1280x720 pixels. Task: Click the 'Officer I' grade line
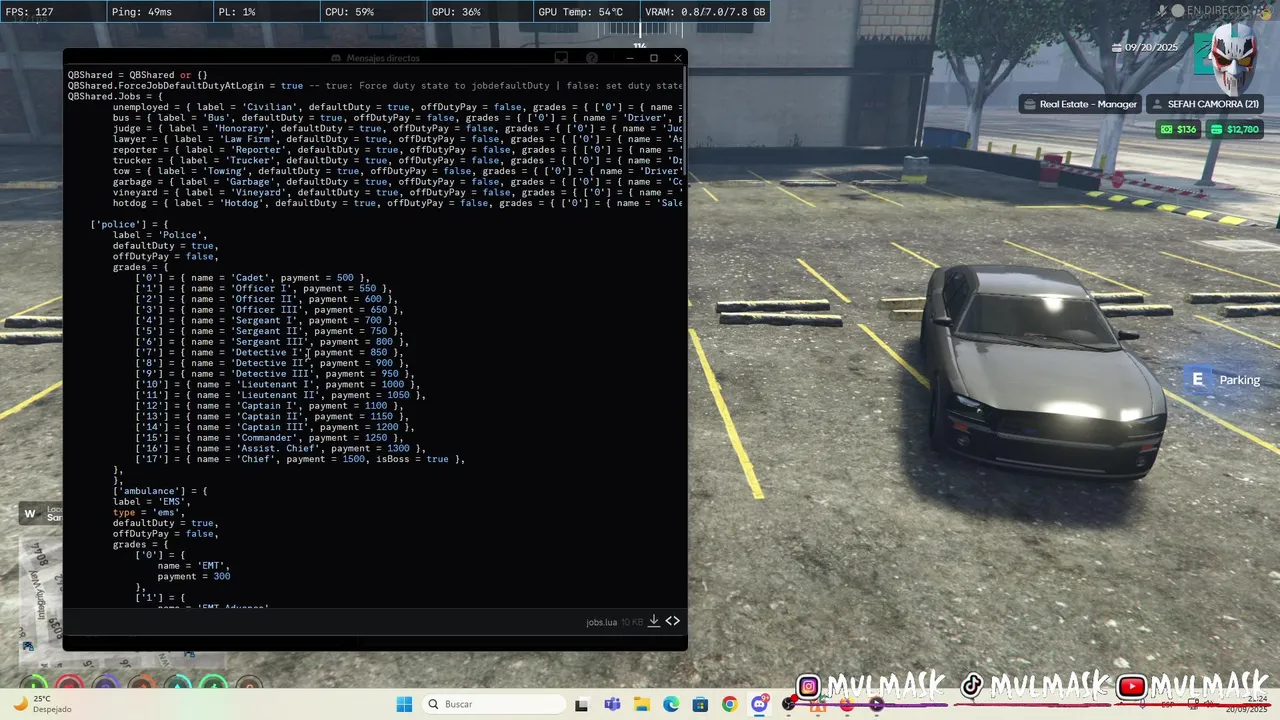pos(263,288)
